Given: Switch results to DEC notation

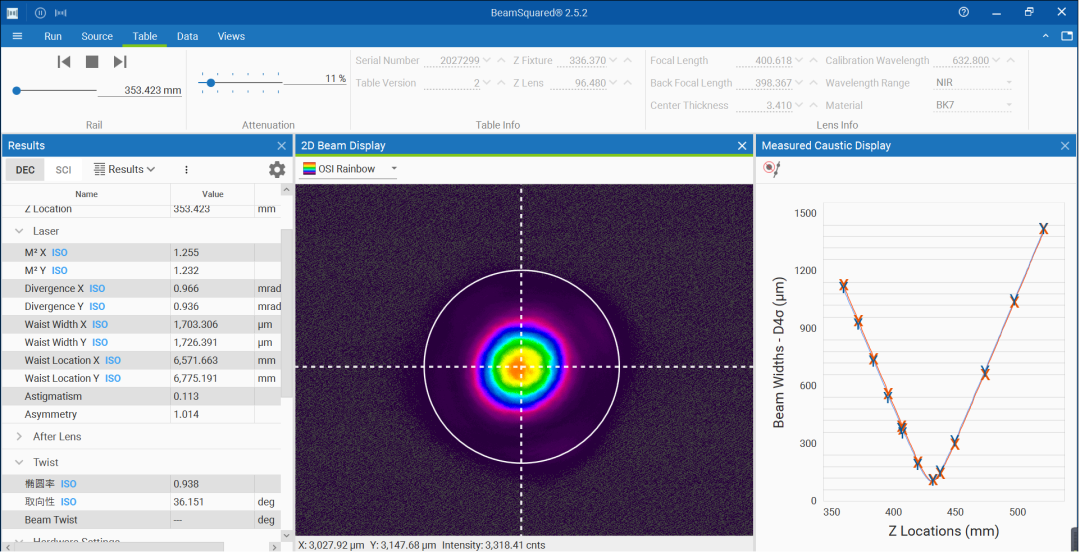Looking at the screenshot, I should 25,170.
